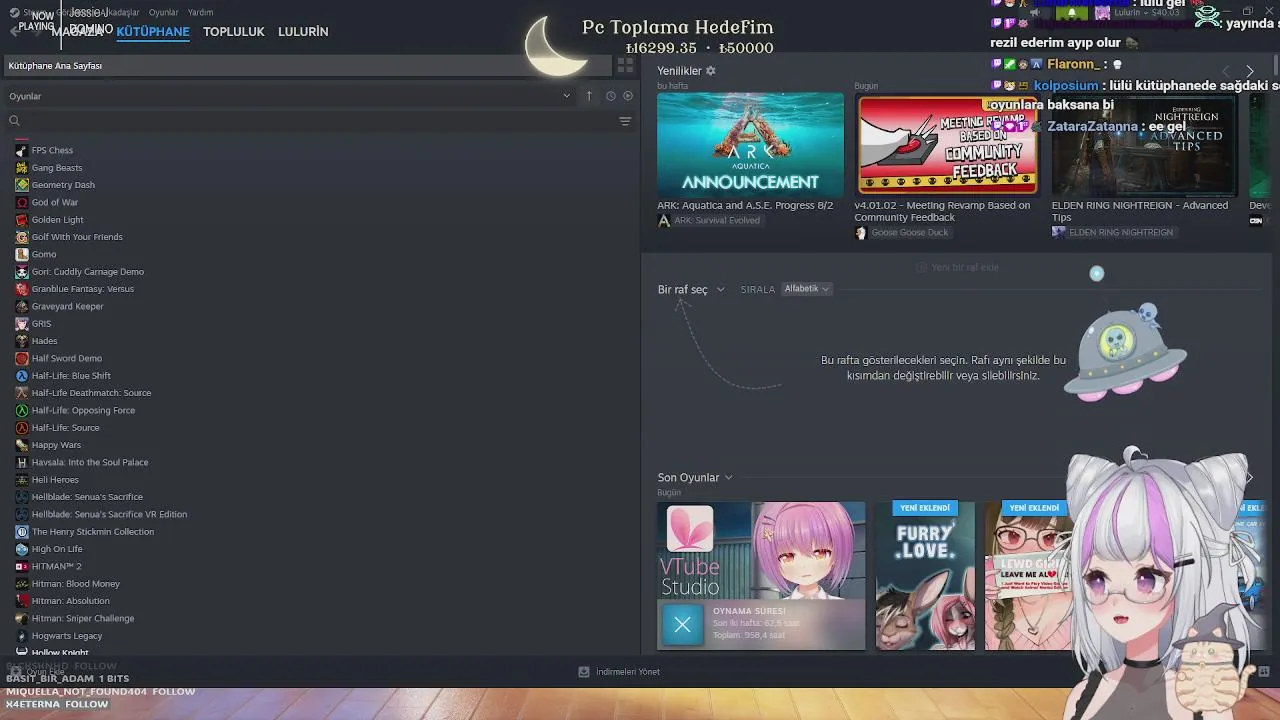This screenshot has height=720, width=1280.
Task: Click Hitman: Blood Money icon
Action: 22,584
